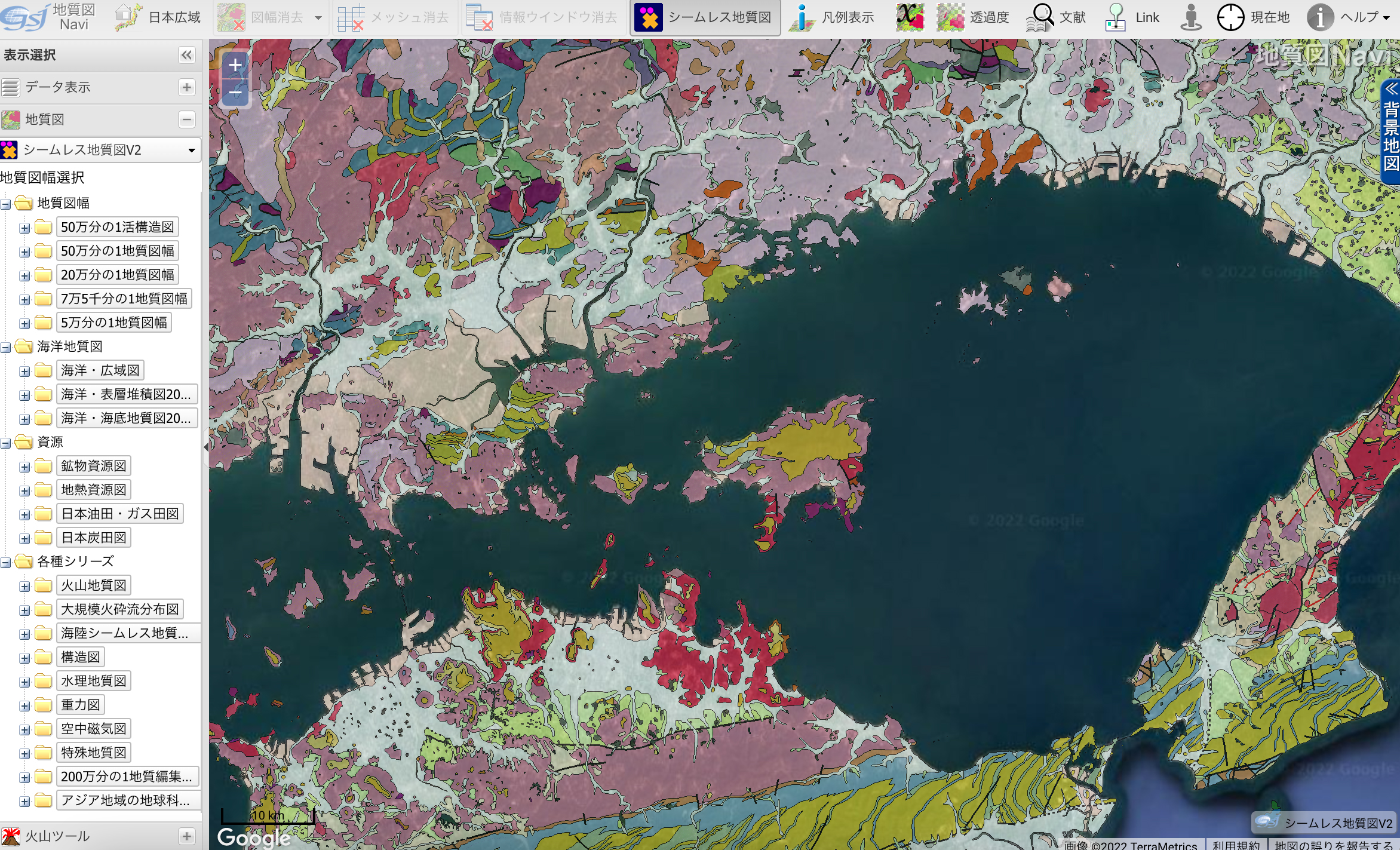
Task: Select the 水理地質図 tree item
Action: point(93,681)
